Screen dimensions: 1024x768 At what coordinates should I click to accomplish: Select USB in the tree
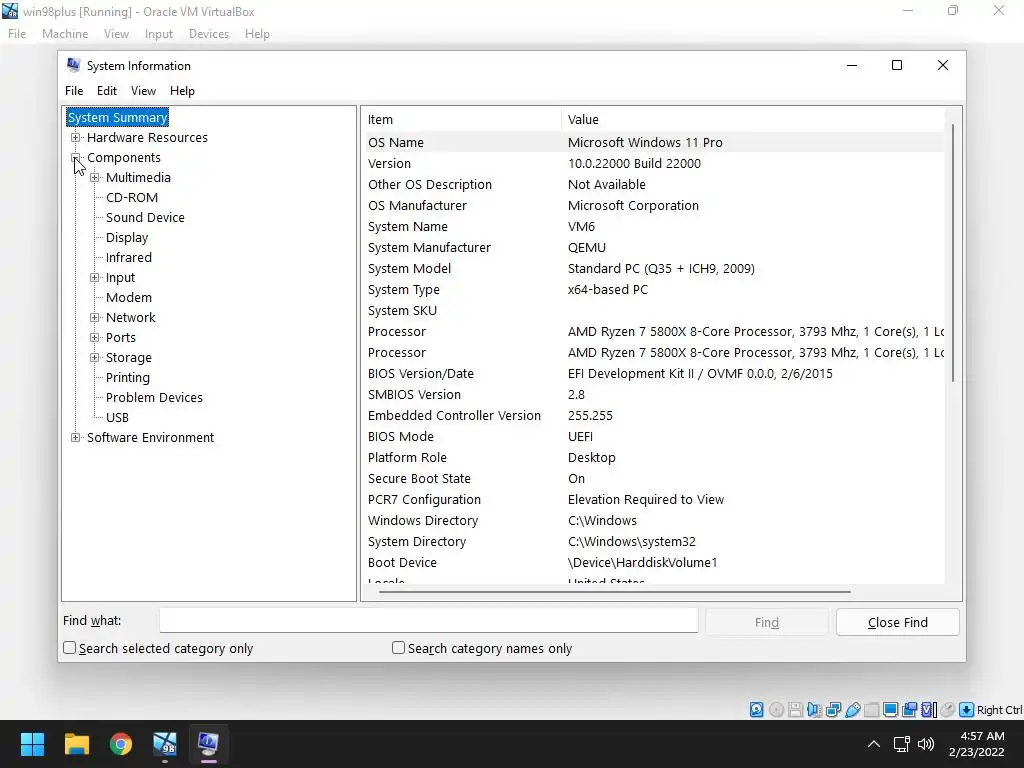(117, 417)
